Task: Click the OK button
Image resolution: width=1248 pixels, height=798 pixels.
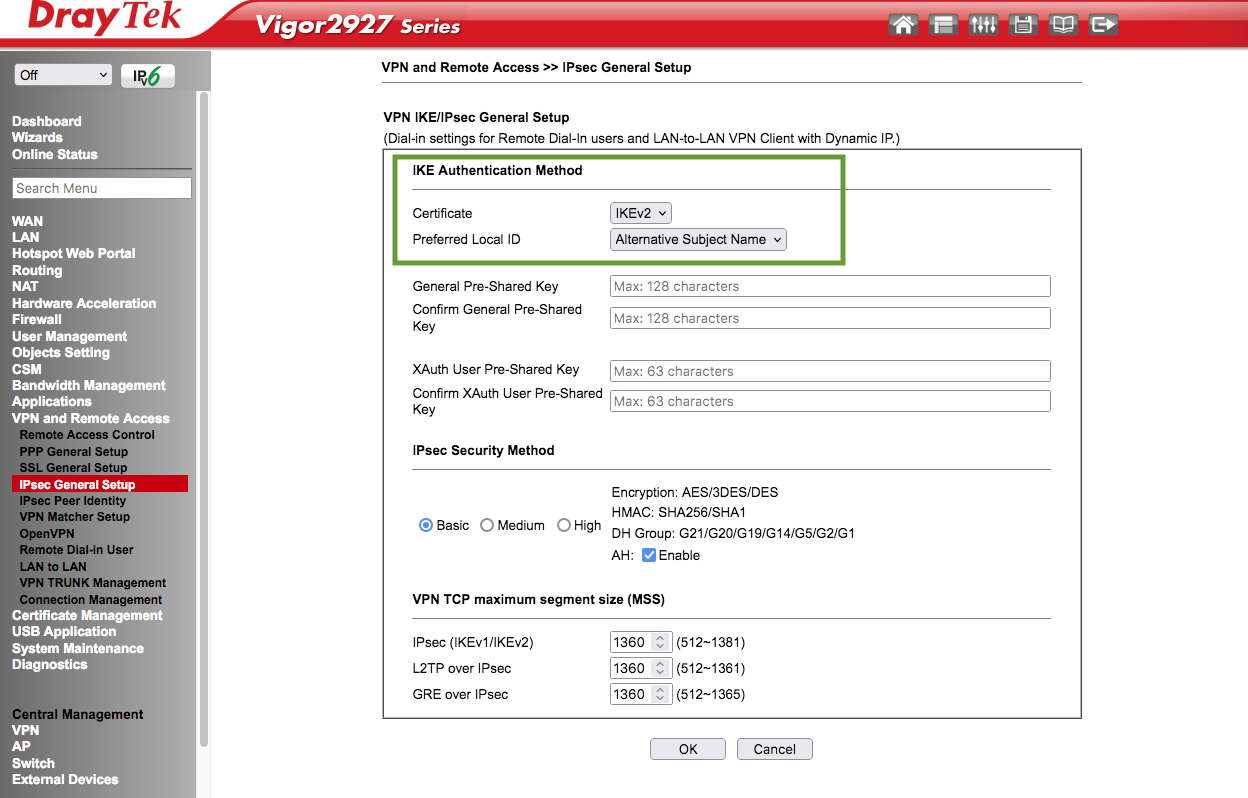Action: 687,748
